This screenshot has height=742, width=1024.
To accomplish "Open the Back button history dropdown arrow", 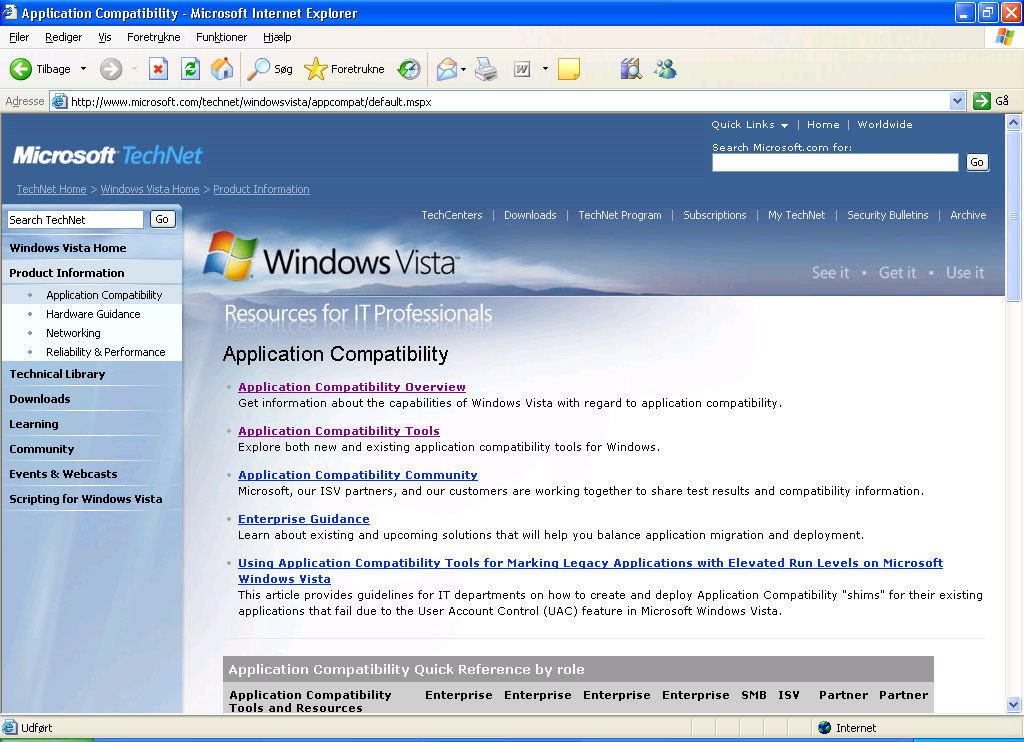I will coord(83,69).
